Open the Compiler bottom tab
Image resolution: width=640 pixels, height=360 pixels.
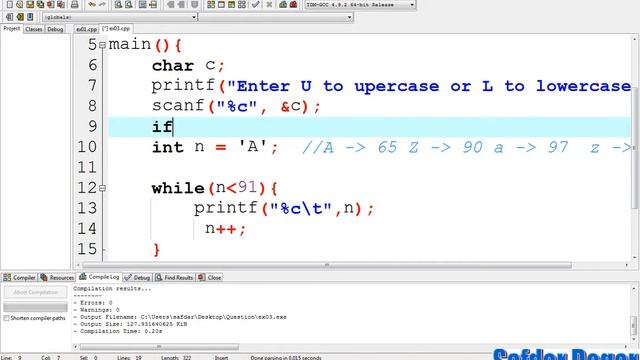tap(19, 278)
